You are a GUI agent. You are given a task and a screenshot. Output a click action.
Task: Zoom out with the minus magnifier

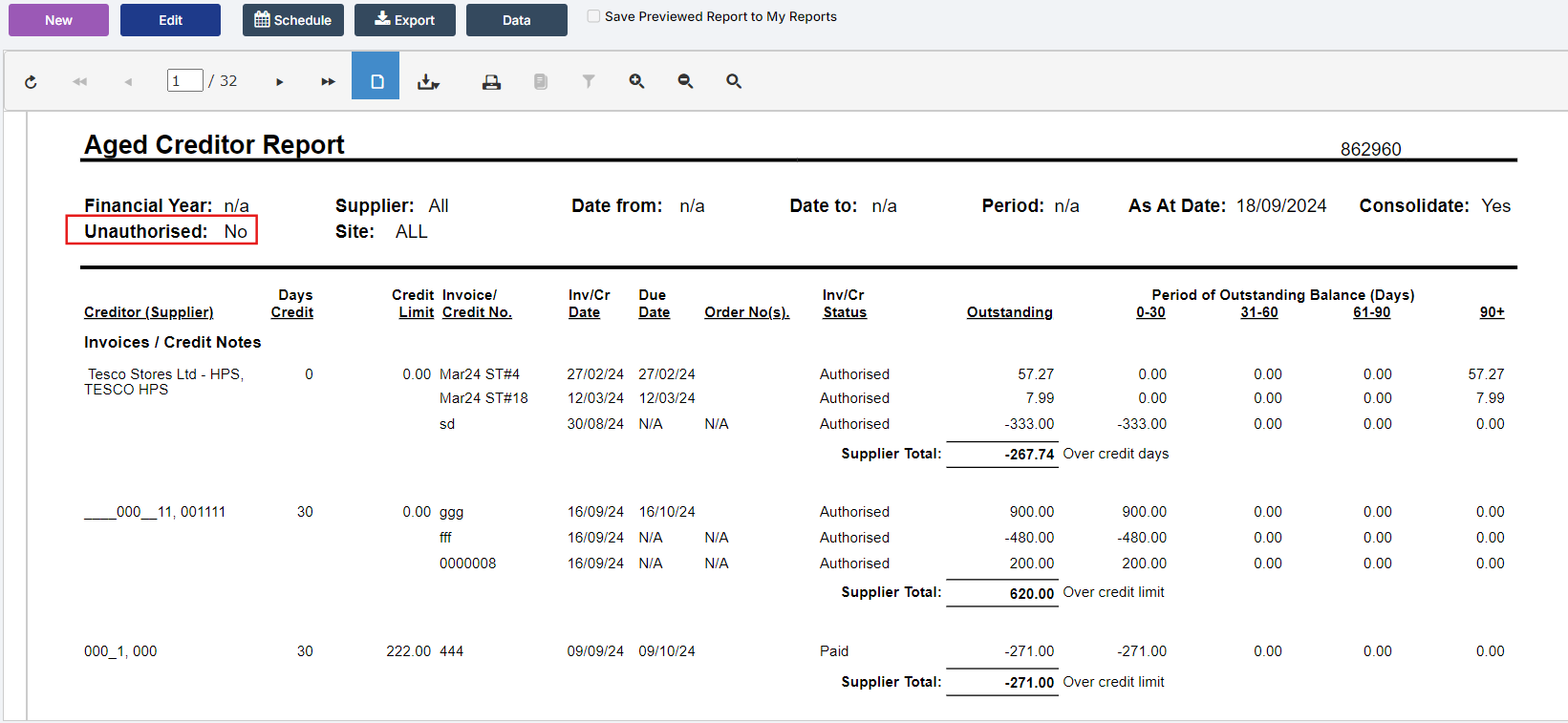pyautogui.click(x=685, y=82)
